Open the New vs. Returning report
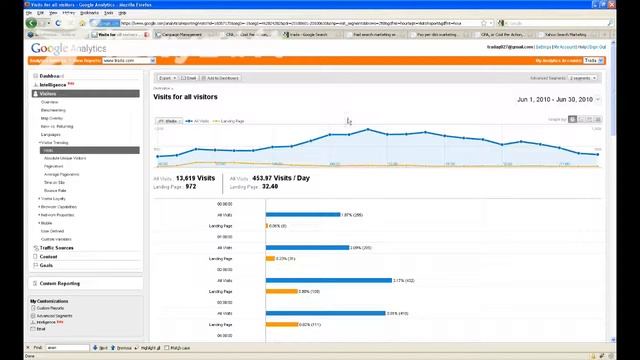640x360 pixels. click(57, 127)
